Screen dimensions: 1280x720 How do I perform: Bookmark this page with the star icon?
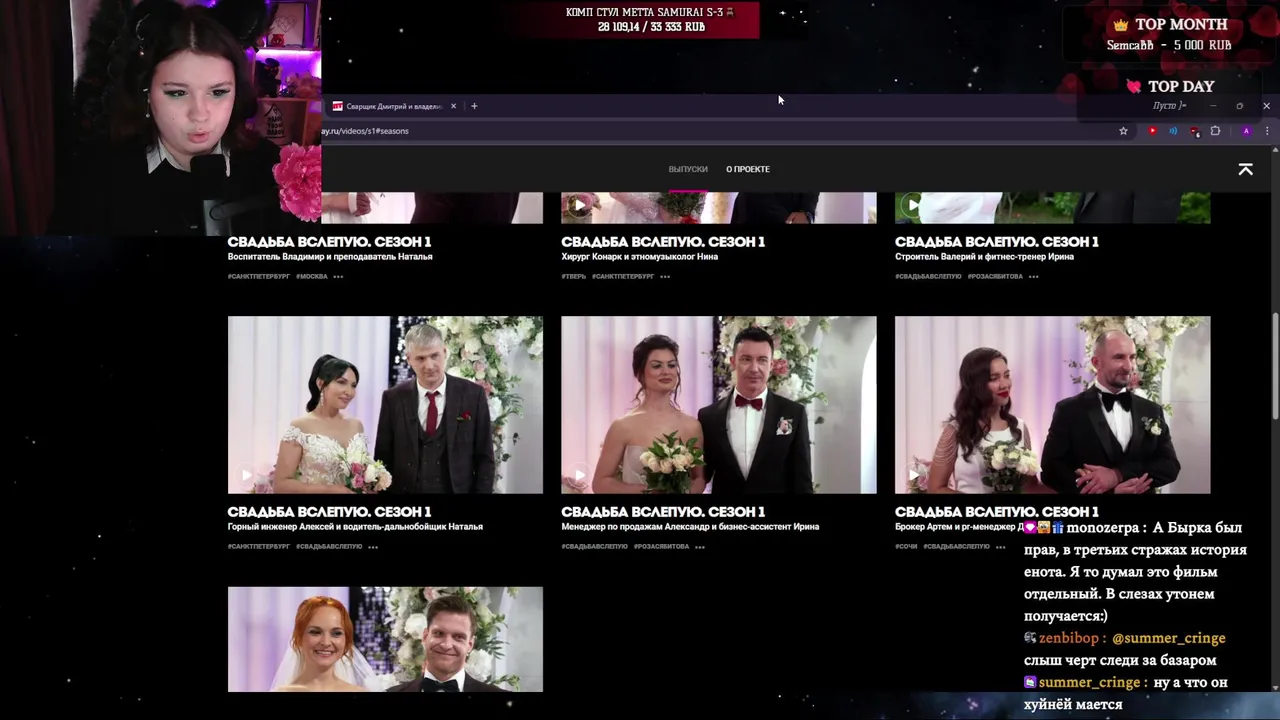pos(1123,131)
